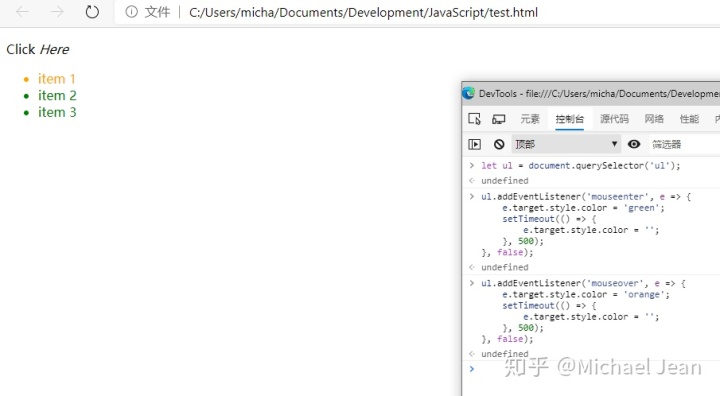Image resolution: width=720 pixels, height=396 pixels.
Task: Click the 'item 1' list entry
Action: point(56,79)
